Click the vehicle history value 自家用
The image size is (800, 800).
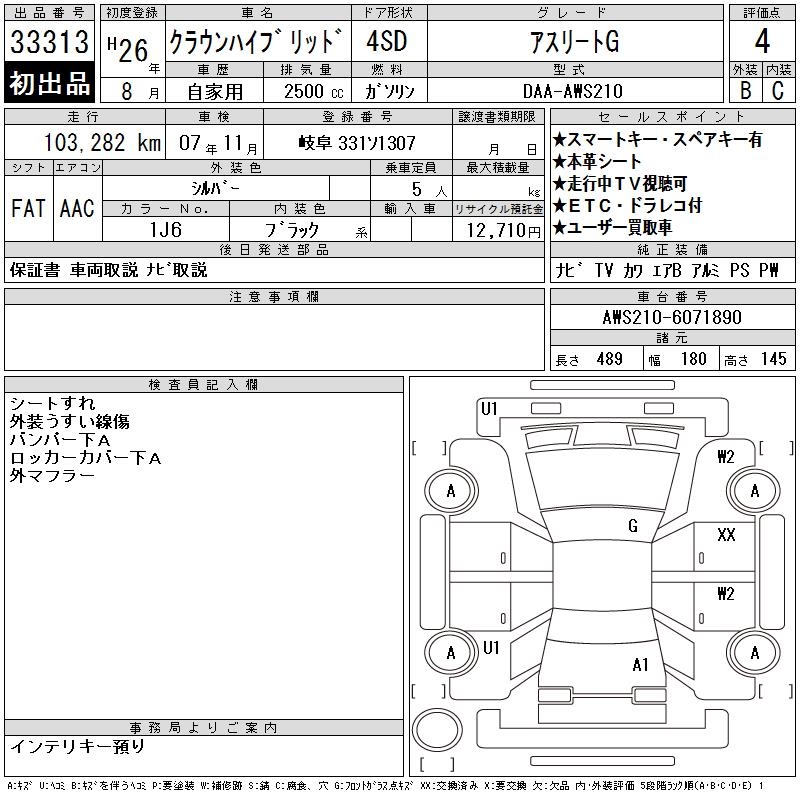(x=215, y=92)
